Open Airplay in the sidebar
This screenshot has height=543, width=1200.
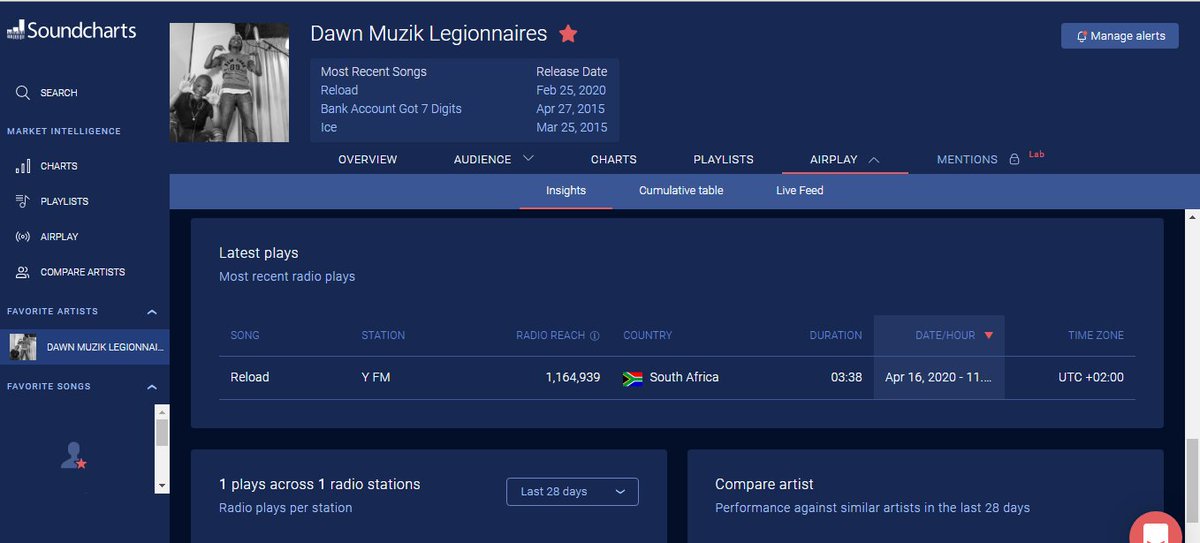click(59, 237)
